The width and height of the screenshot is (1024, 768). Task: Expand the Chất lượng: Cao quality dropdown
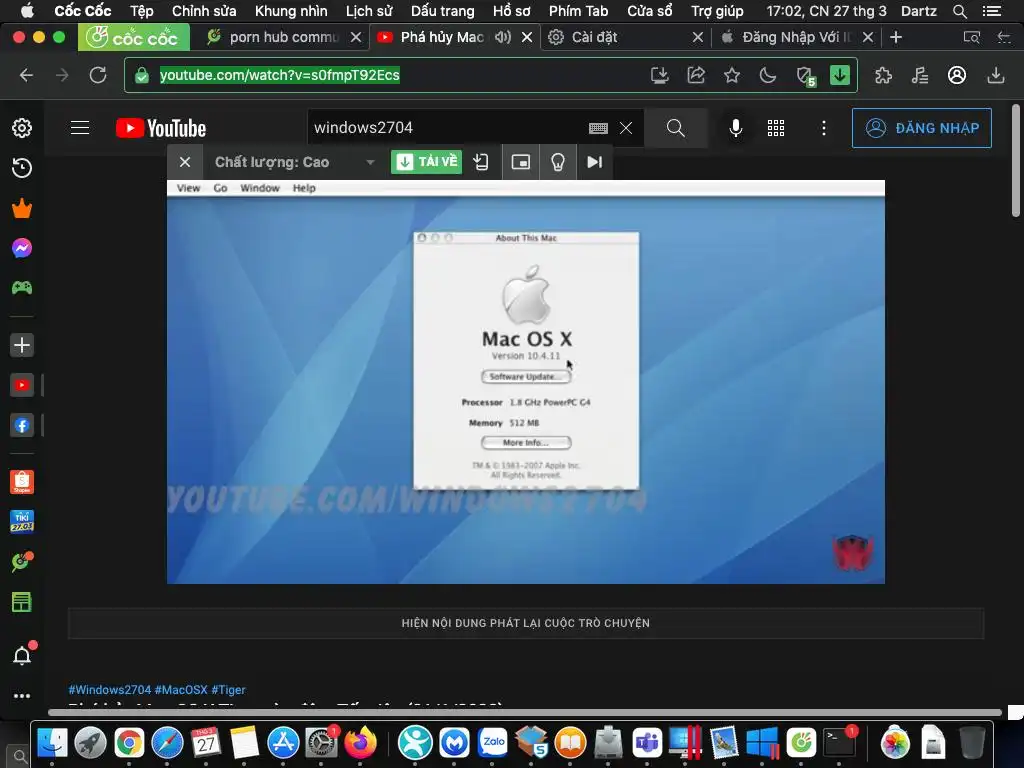(x=295, y=162)
